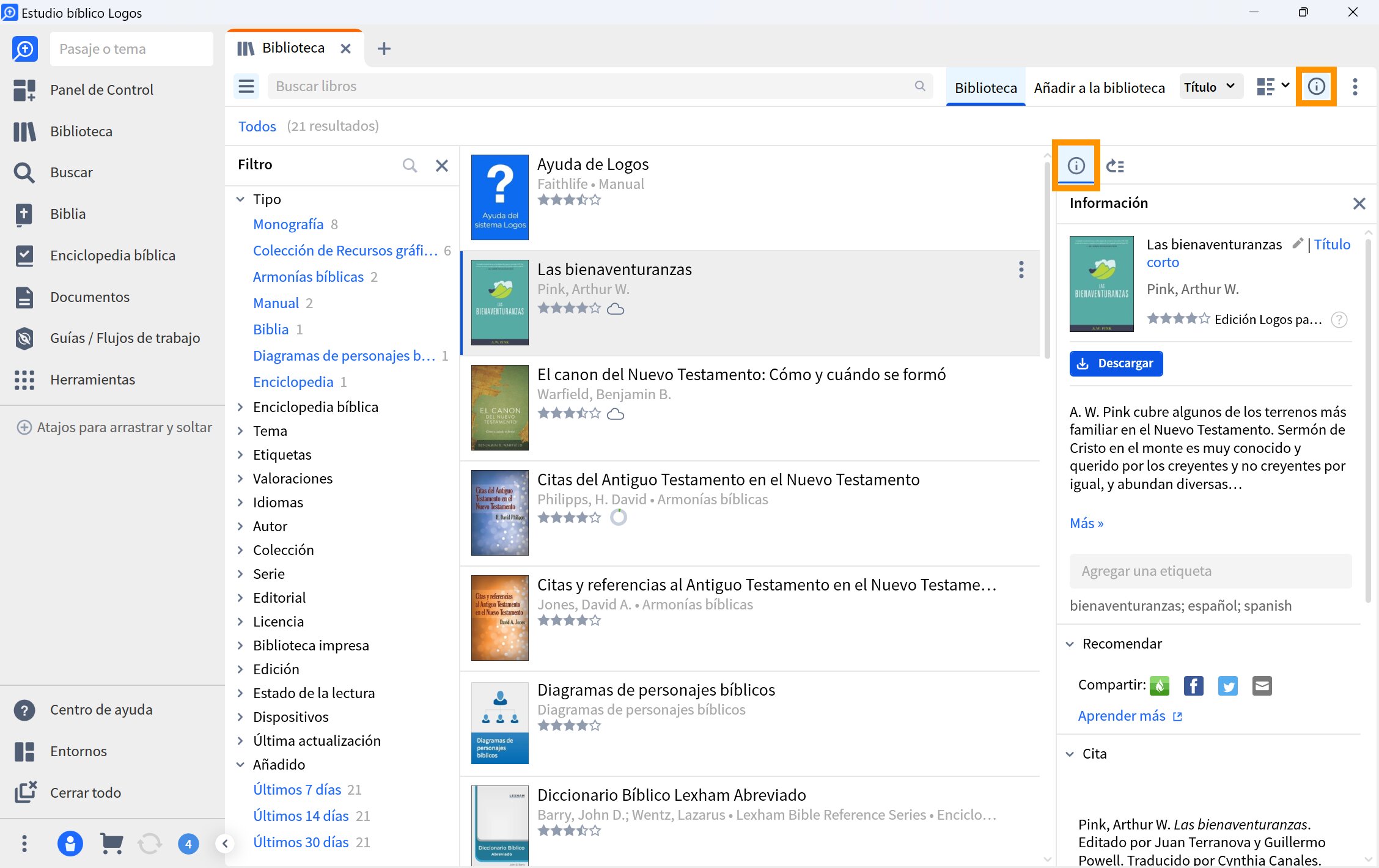The height and width of the screenshot is (868, 1379).
Task: Filter by Monografía type
Action: (x=288, y=224)
